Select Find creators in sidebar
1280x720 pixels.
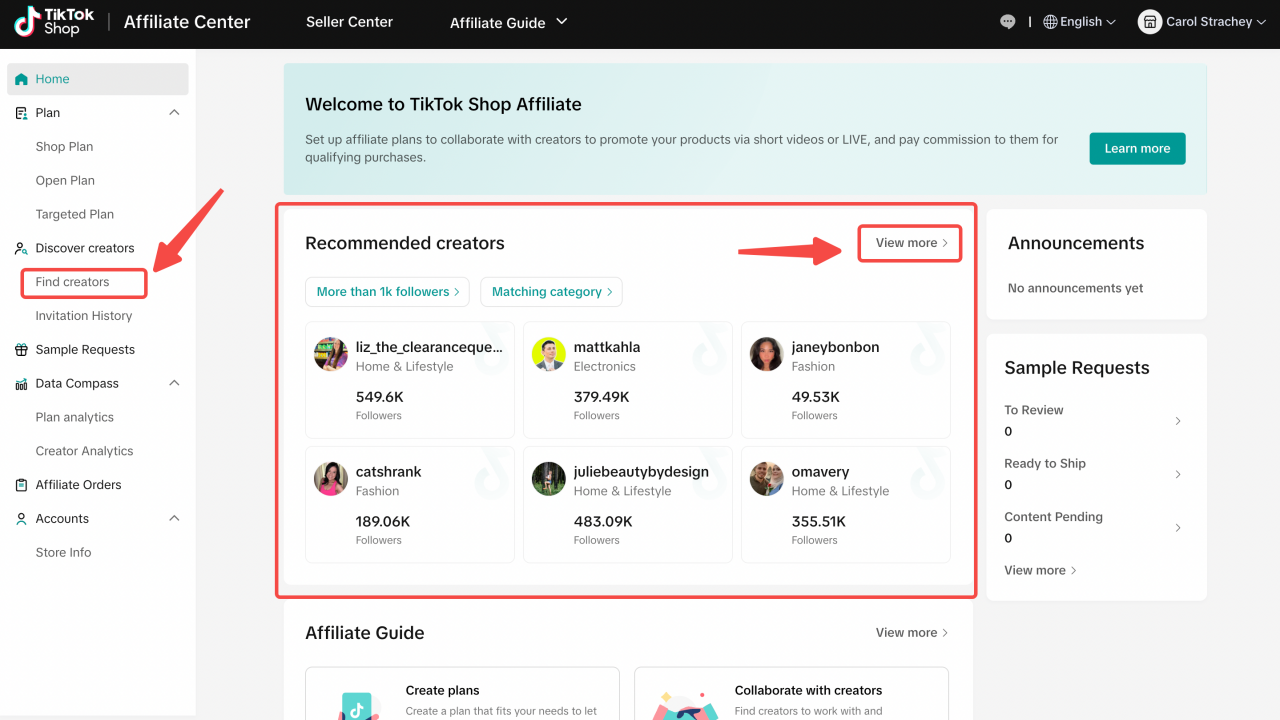tap(72, 282)
